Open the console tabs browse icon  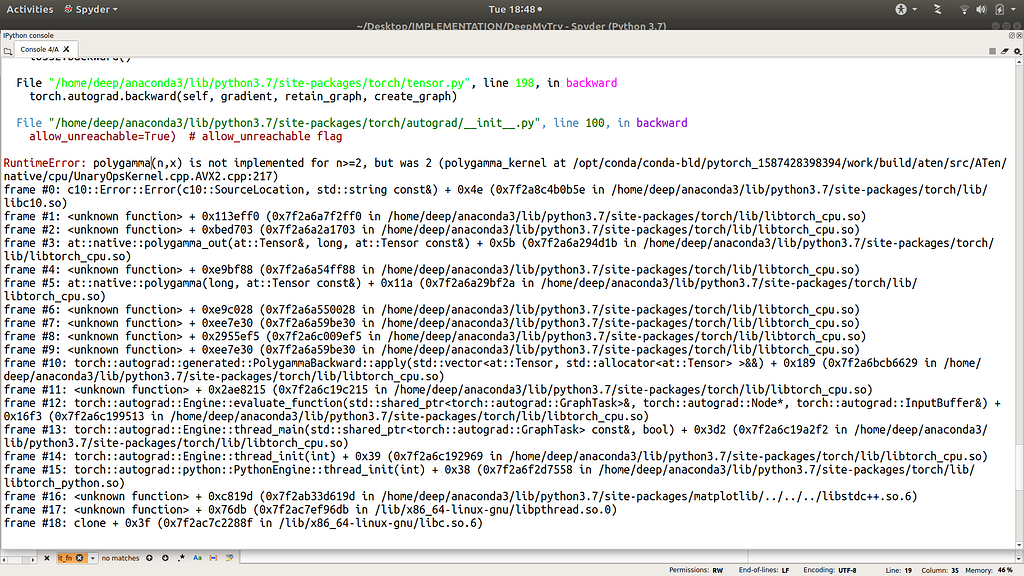(x=9, y=49)
